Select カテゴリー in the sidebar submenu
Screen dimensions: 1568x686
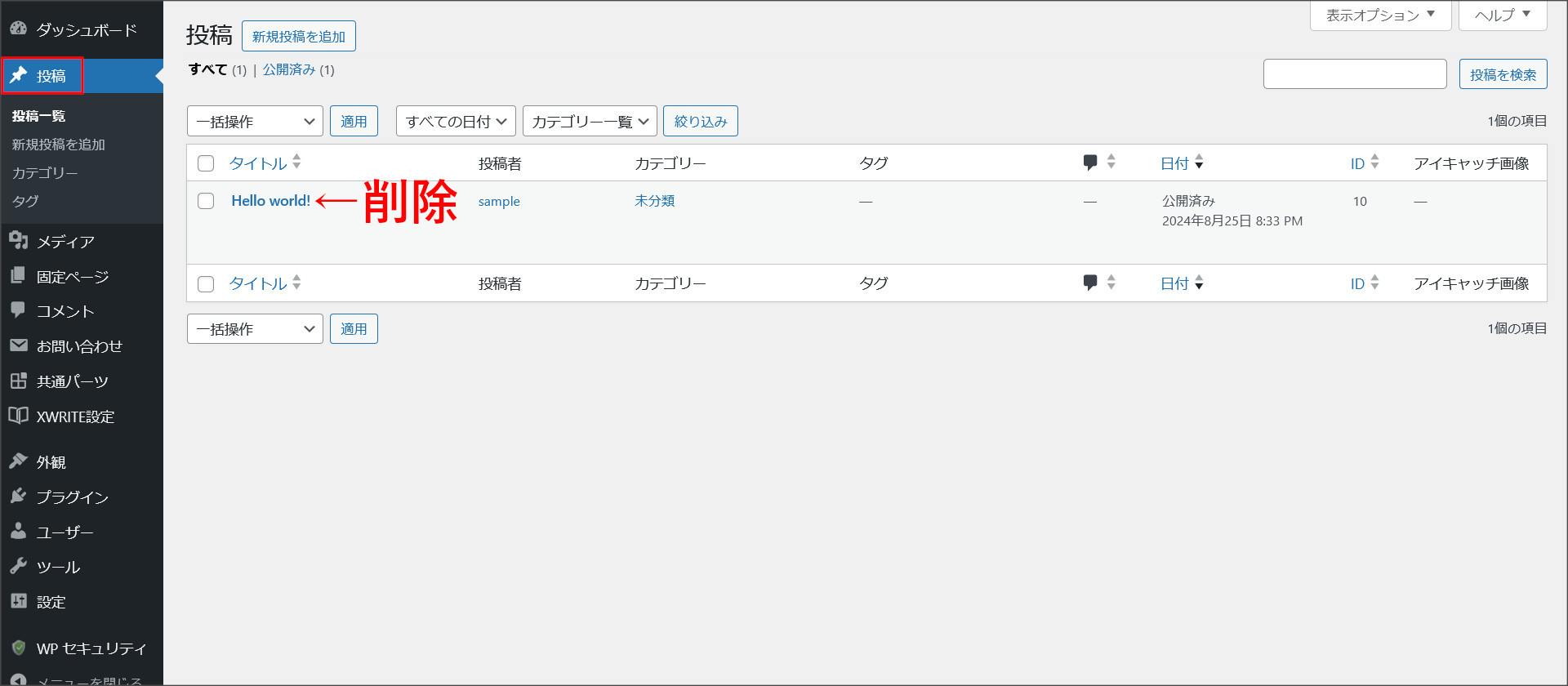(45, 173)
